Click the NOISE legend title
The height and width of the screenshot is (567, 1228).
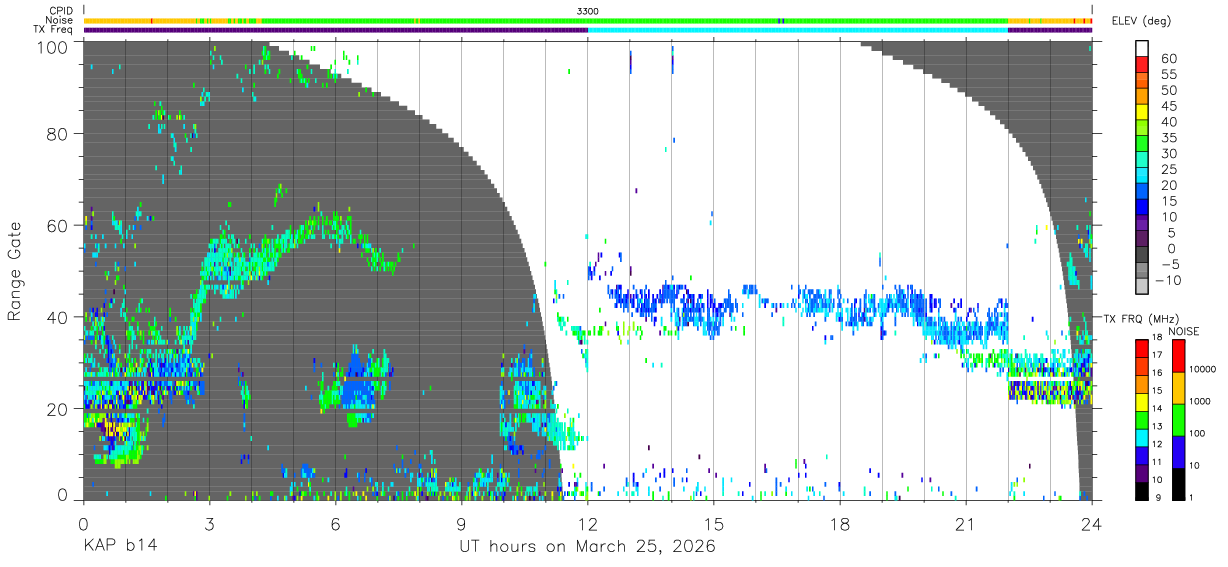(x=1183, y=331)
